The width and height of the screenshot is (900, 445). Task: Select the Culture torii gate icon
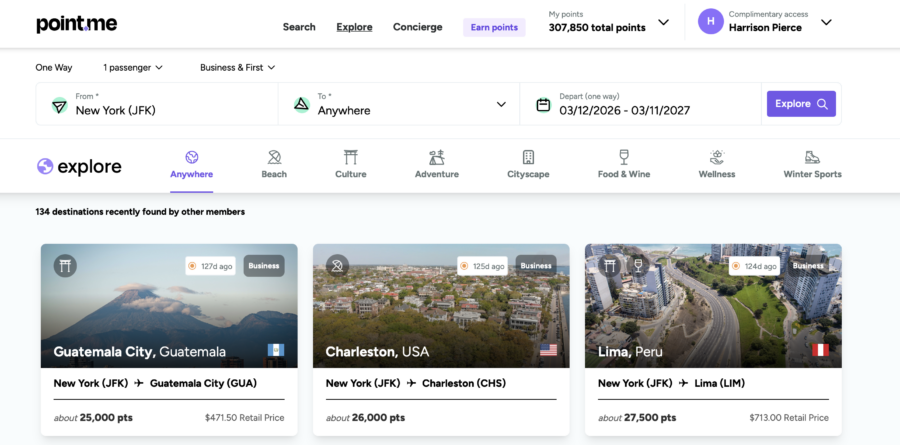[x=350, y=157]
